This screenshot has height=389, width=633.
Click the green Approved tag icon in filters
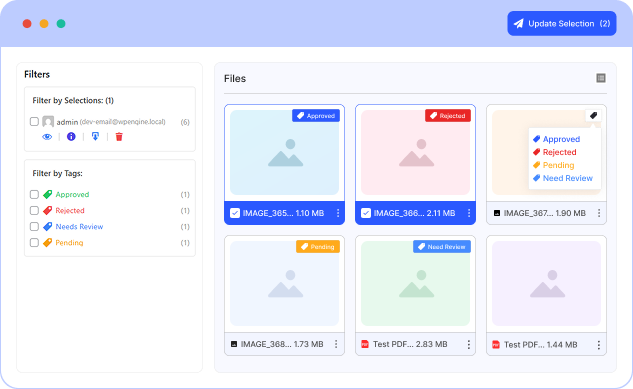click(x=48, y=194)
